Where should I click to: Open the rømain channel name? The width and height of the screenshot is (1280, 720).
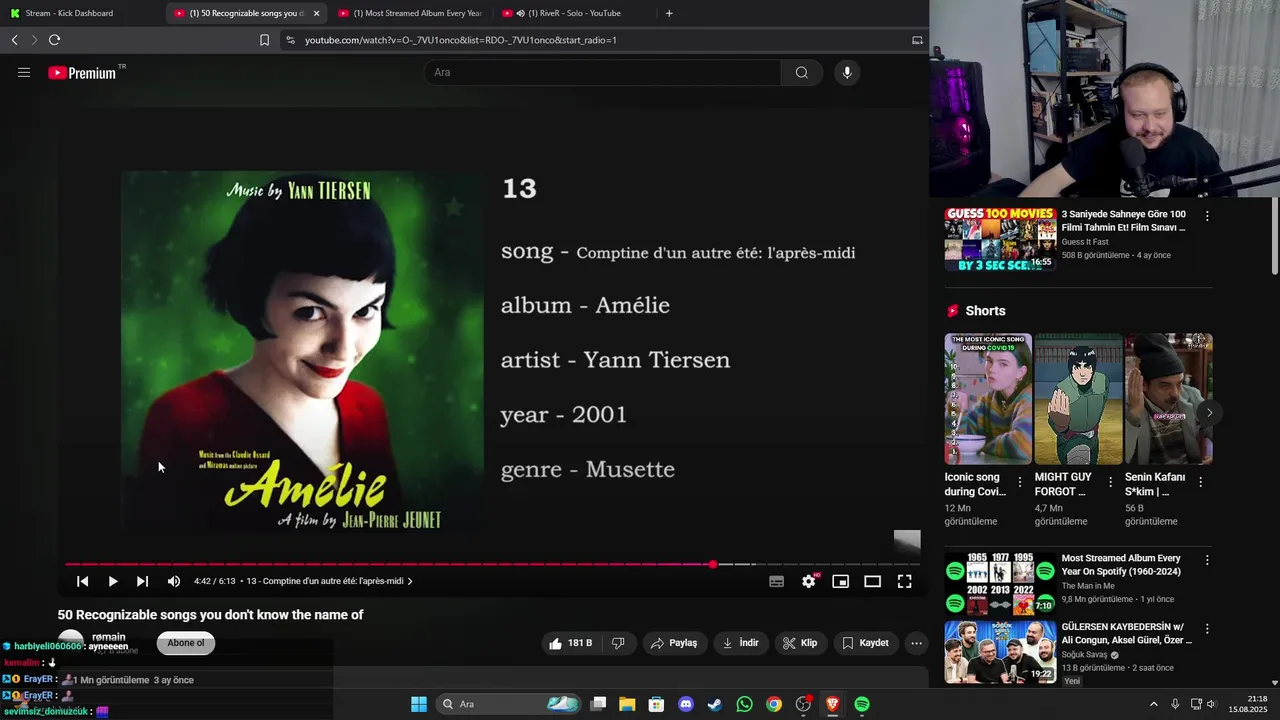point(109,637)
